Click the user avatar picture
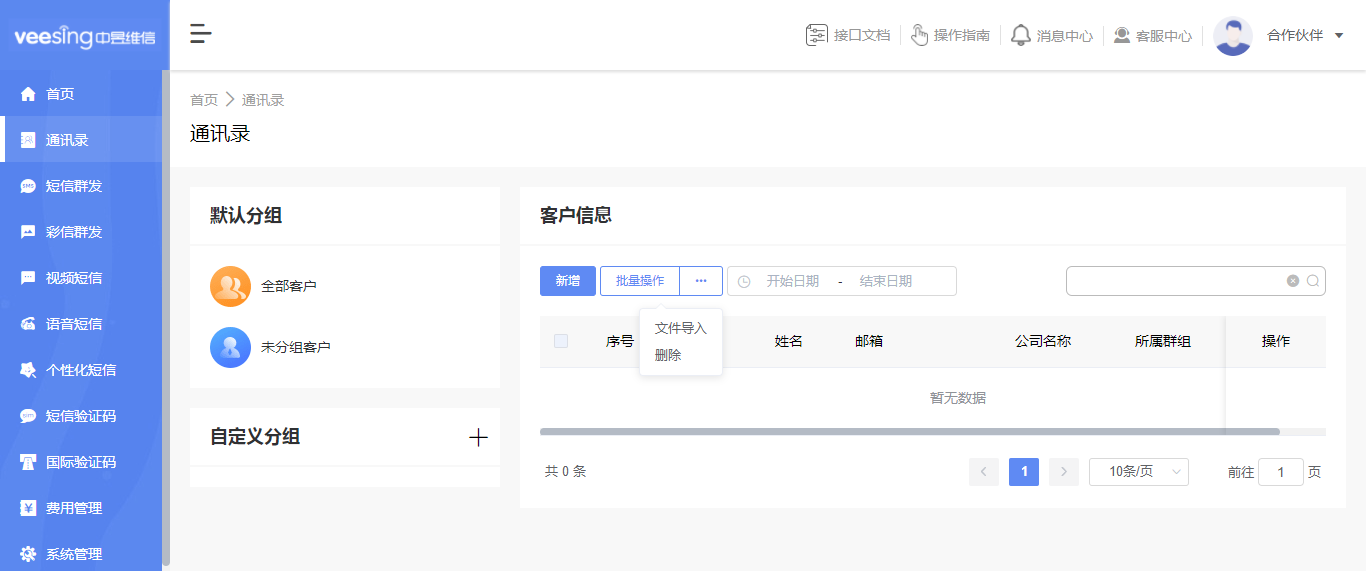This screenshot has height=571, width=1366. [x=1233, y=36]
